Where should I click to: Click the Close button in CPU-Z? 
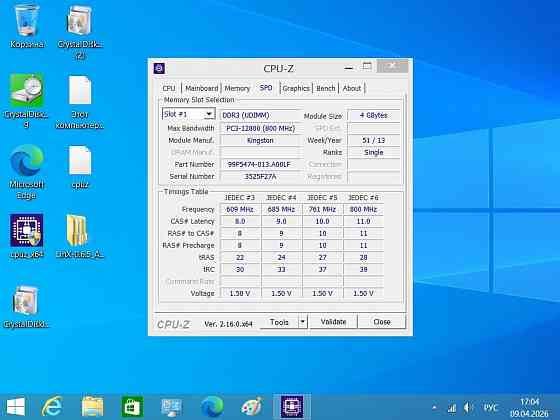pos(382,322)
